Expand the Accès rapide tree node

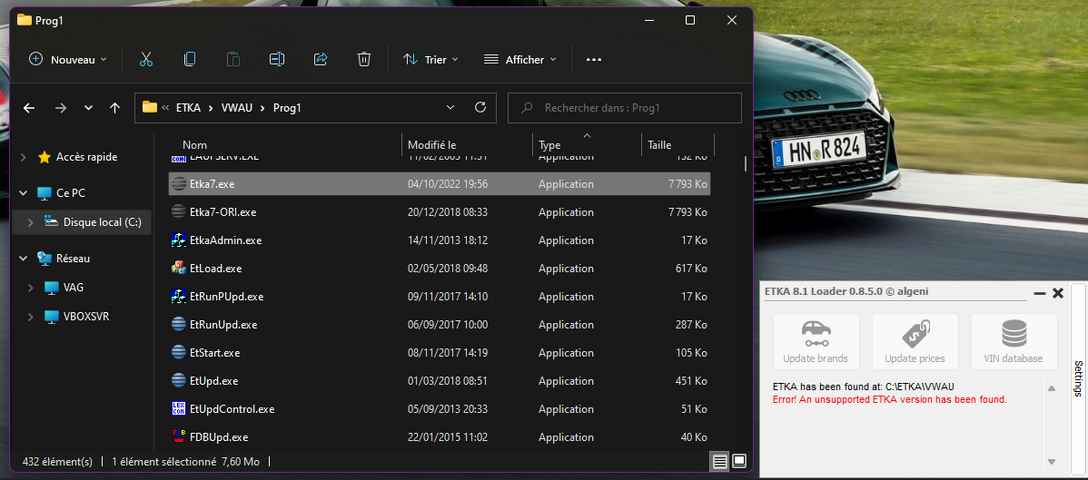(x=24, y=157)
